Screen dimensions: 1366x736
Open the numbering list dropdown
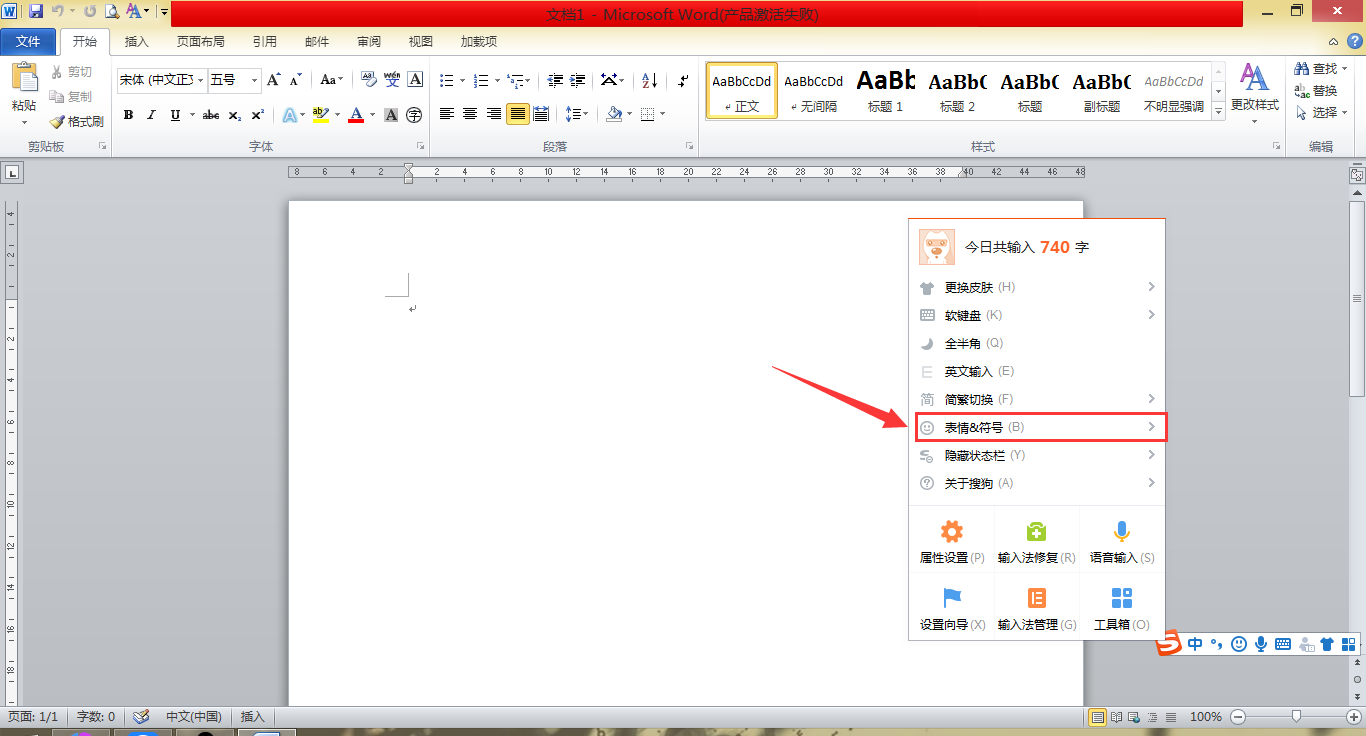(496, 80)
